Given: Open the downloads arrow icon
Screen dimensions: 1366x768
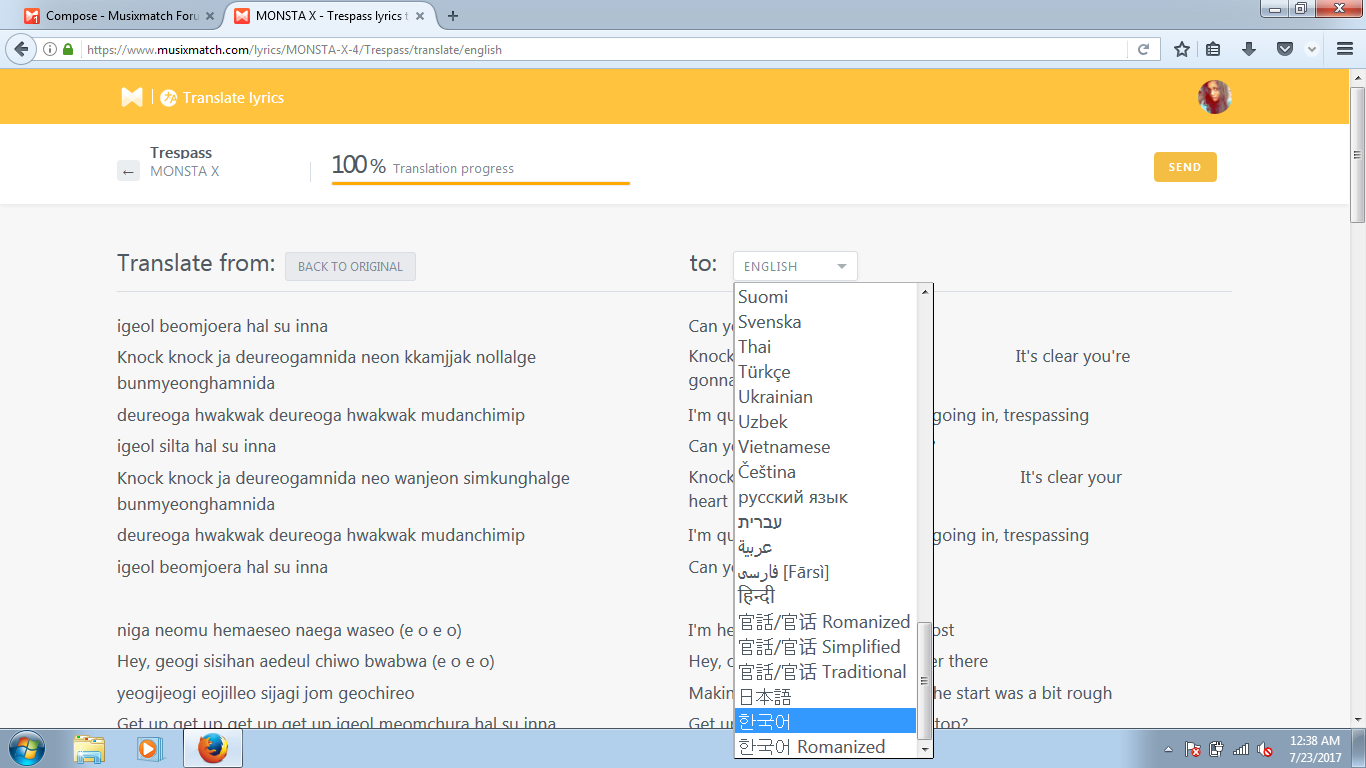Looking at the screenshot, I should pos(1248,49).
